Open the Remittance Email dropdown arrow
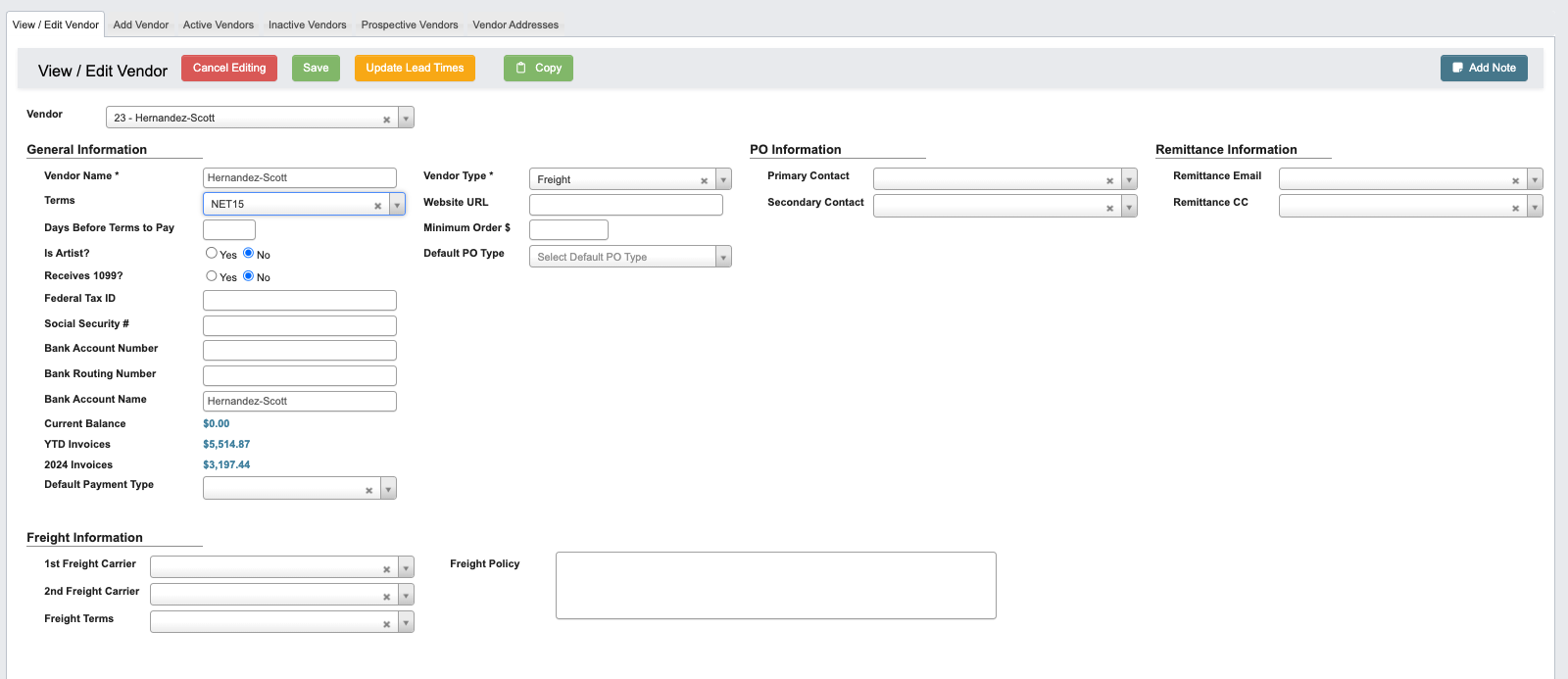 tap(1535, 179)
